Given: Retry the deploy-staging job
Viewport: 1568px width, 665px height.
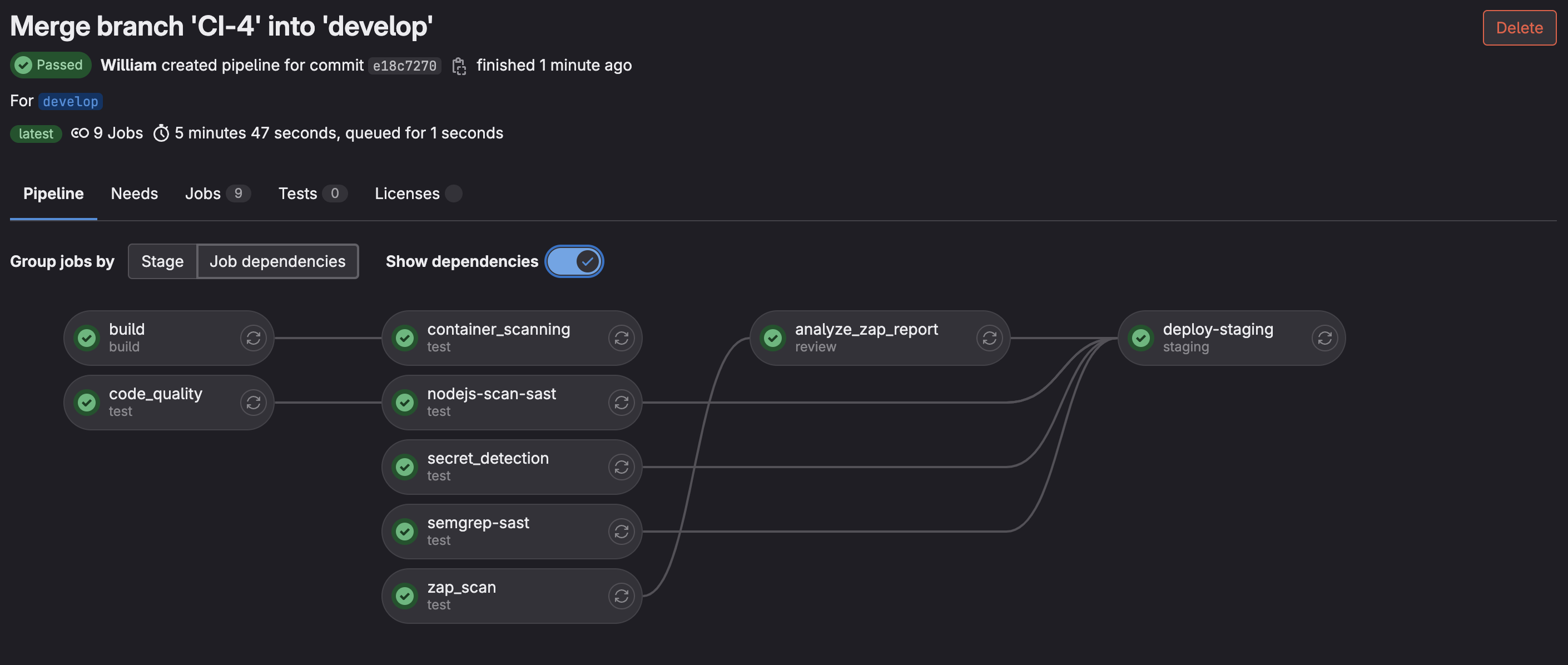Looking at the screenshot, I should [x=1324, y=338].
